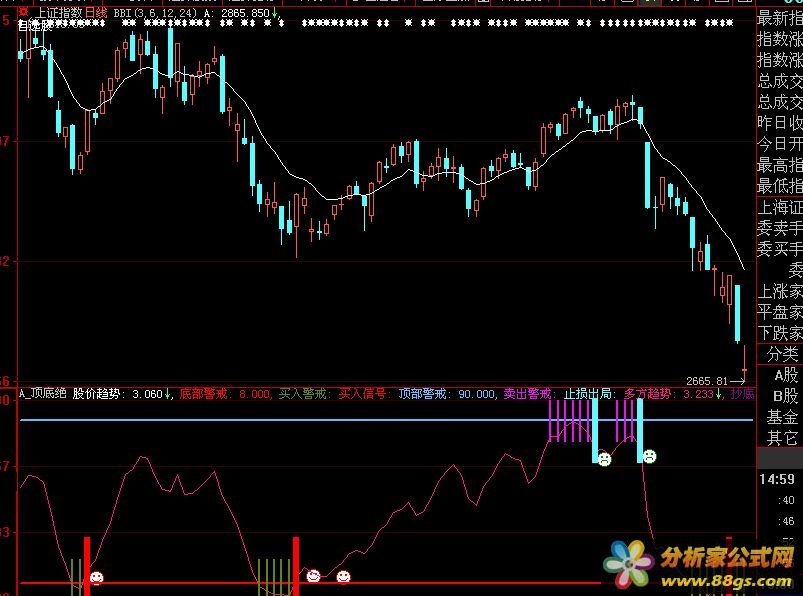Click the 分类 header button

tap(780, 354)
